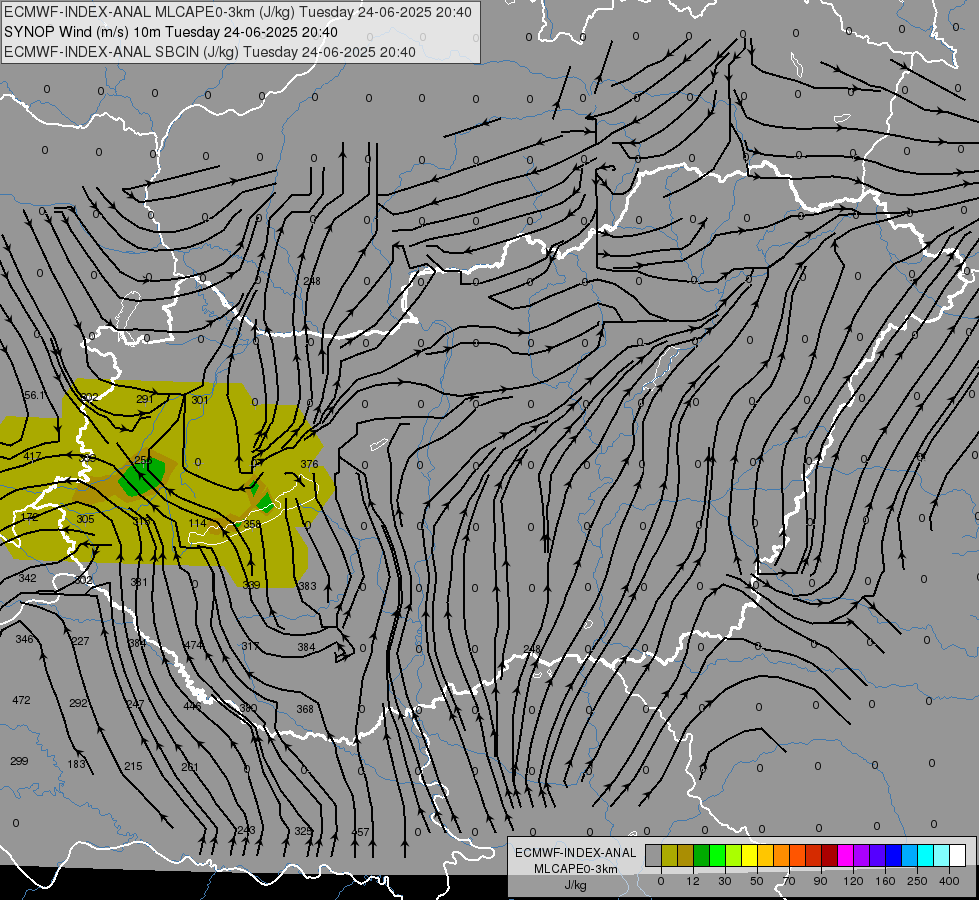Click the map value 299
979x900 pixels.
coord(19,761)
